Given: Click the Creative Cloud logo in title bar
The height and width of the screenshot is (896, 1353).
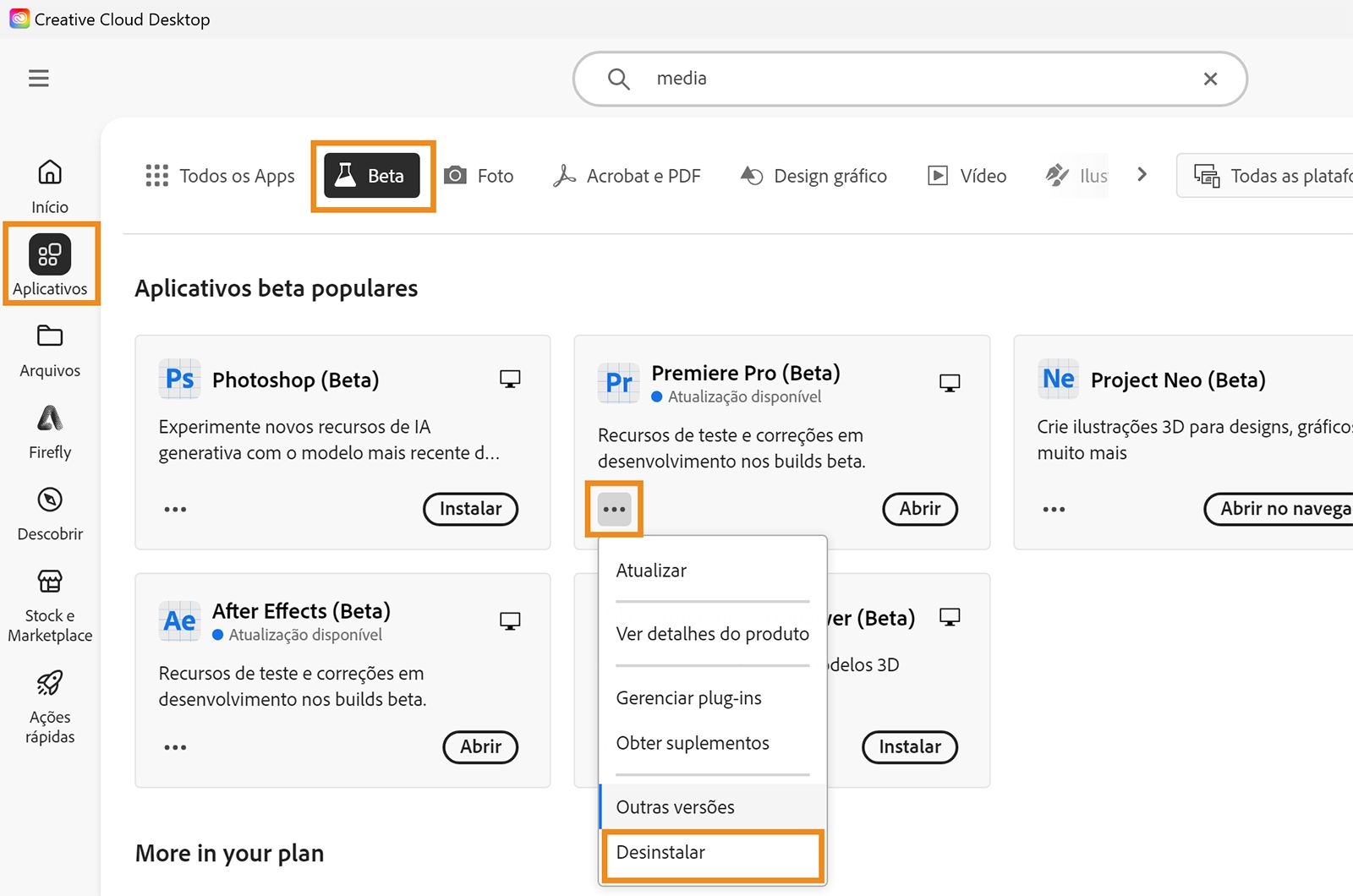Looking at the screenshot, I should click(x=19, y=19).
